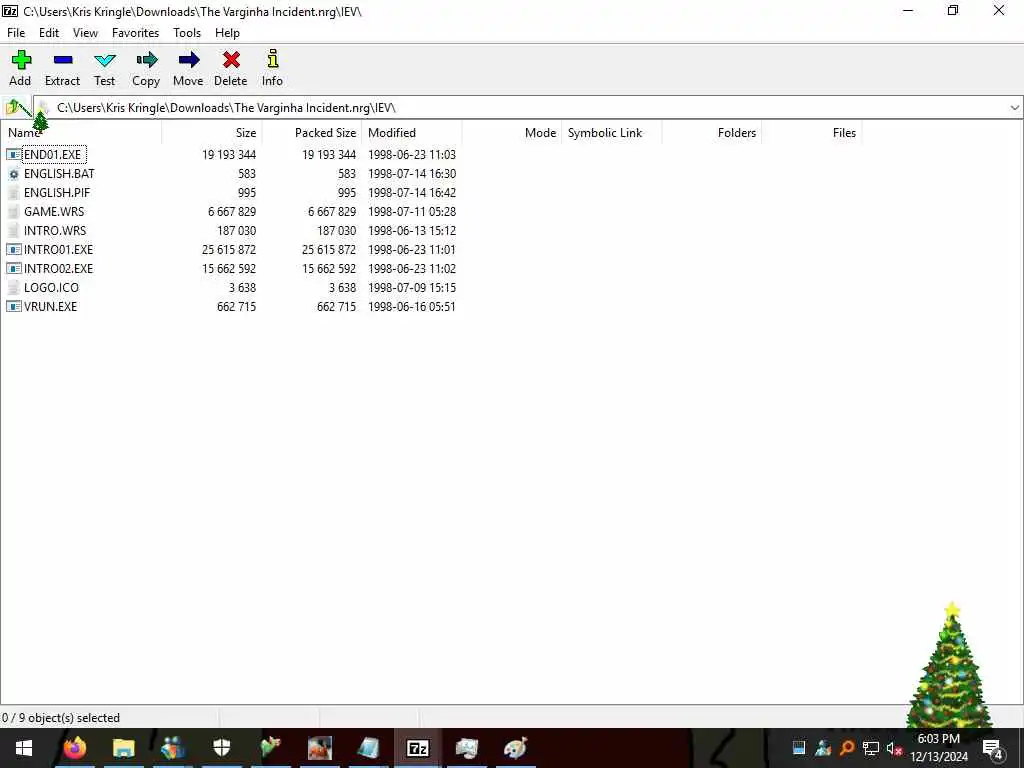Click the 25 615 872 size value

click(229, 249)
